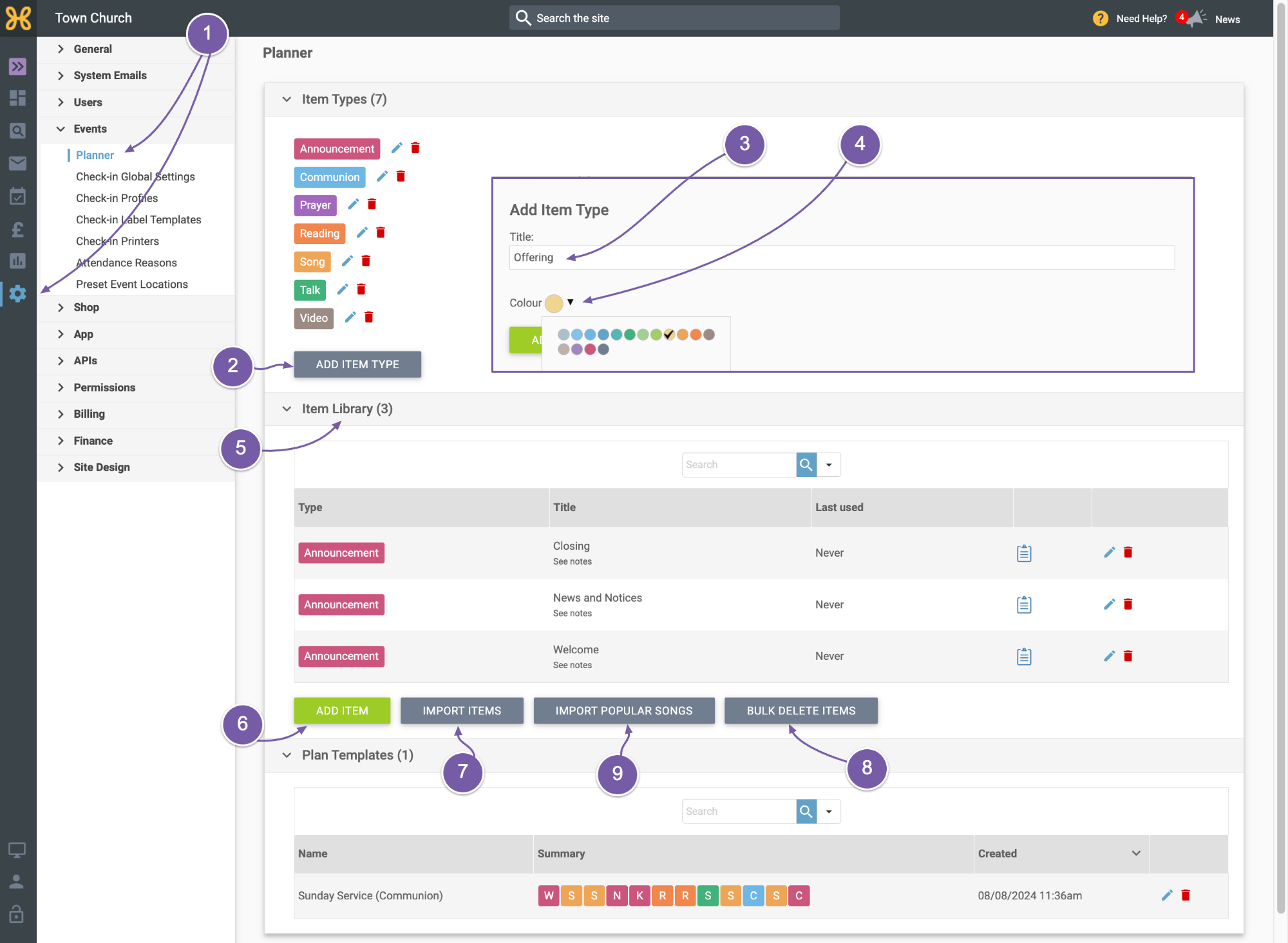Focus the Plan Templates search field
The image size is (1288, 943).
[739, 812]
